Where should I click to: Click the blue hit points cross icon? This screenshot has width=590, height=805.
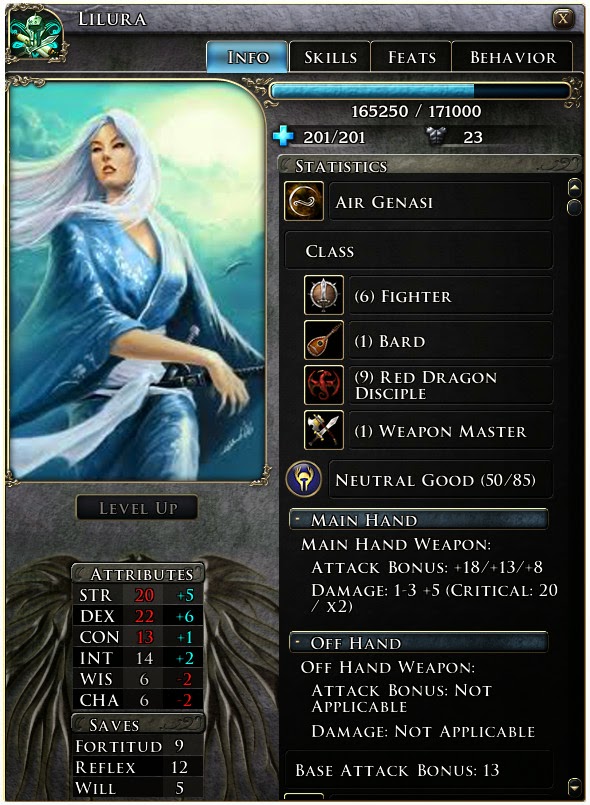pyautogui.click(x=283, y=136)
